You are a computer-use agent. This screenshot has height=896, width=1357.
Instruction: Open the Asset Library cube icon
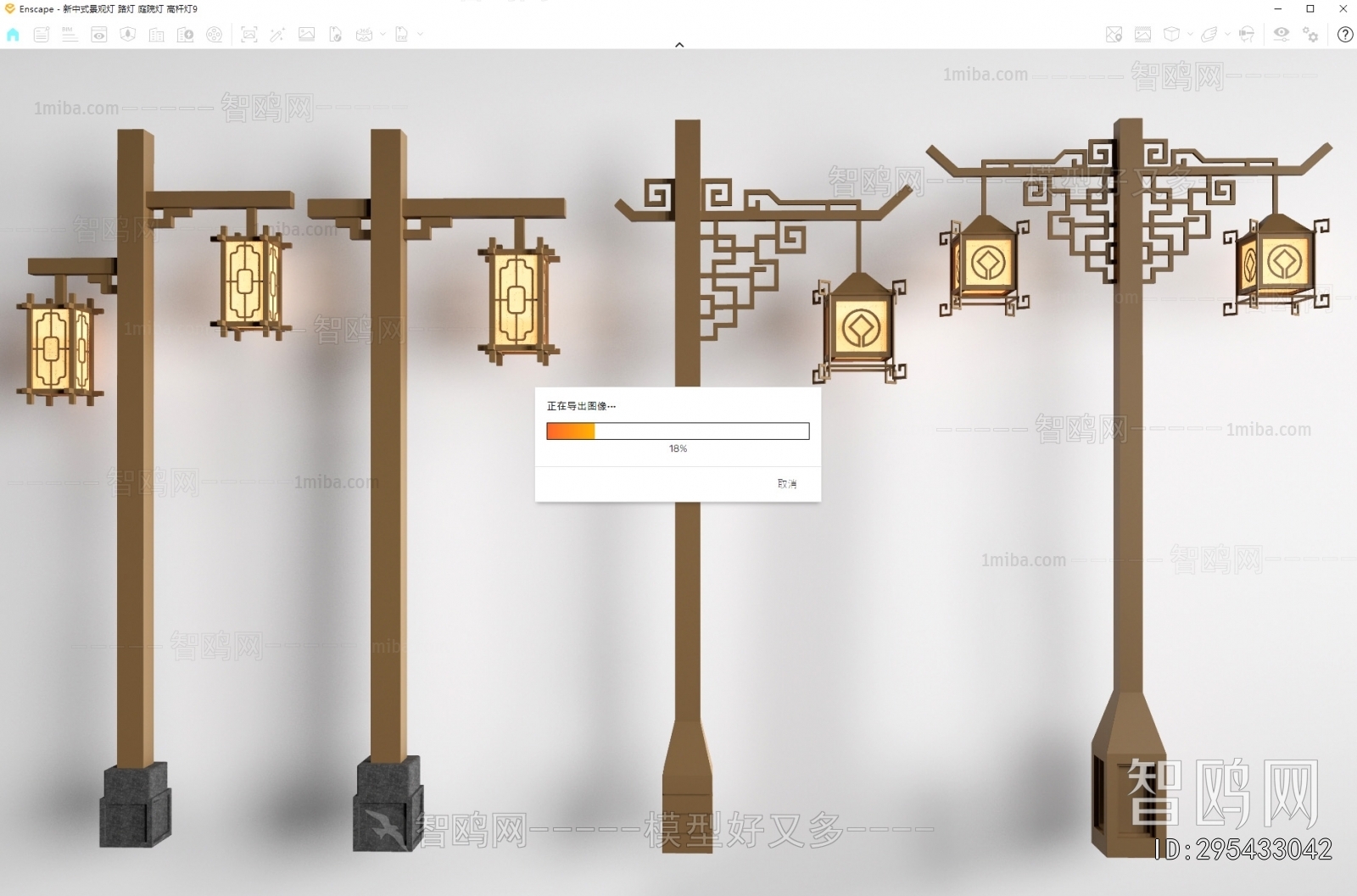1172,35
